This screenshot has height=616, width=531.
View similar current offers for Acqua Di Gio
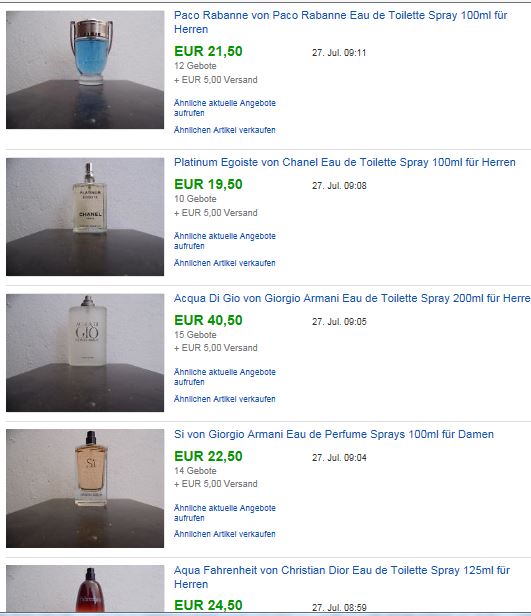point(225,377)
